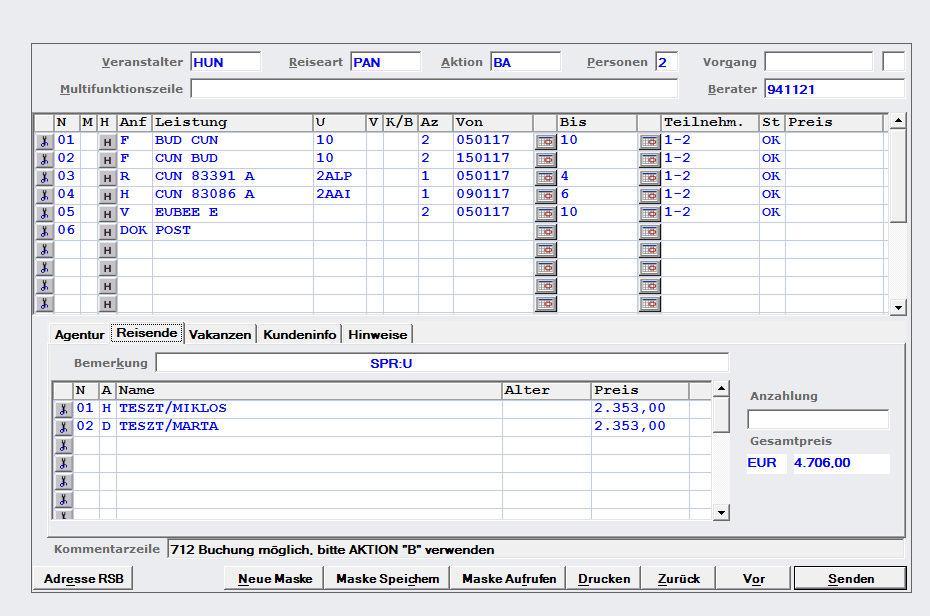Click the scissors icon for service row 02
930x616 pixels.
[44, 159]
